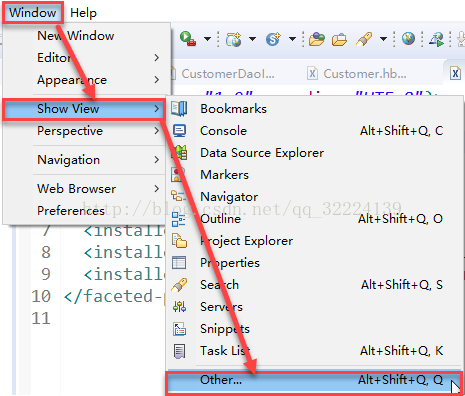
Task: Click the </faceted- closing tag text
Action: 114,296
